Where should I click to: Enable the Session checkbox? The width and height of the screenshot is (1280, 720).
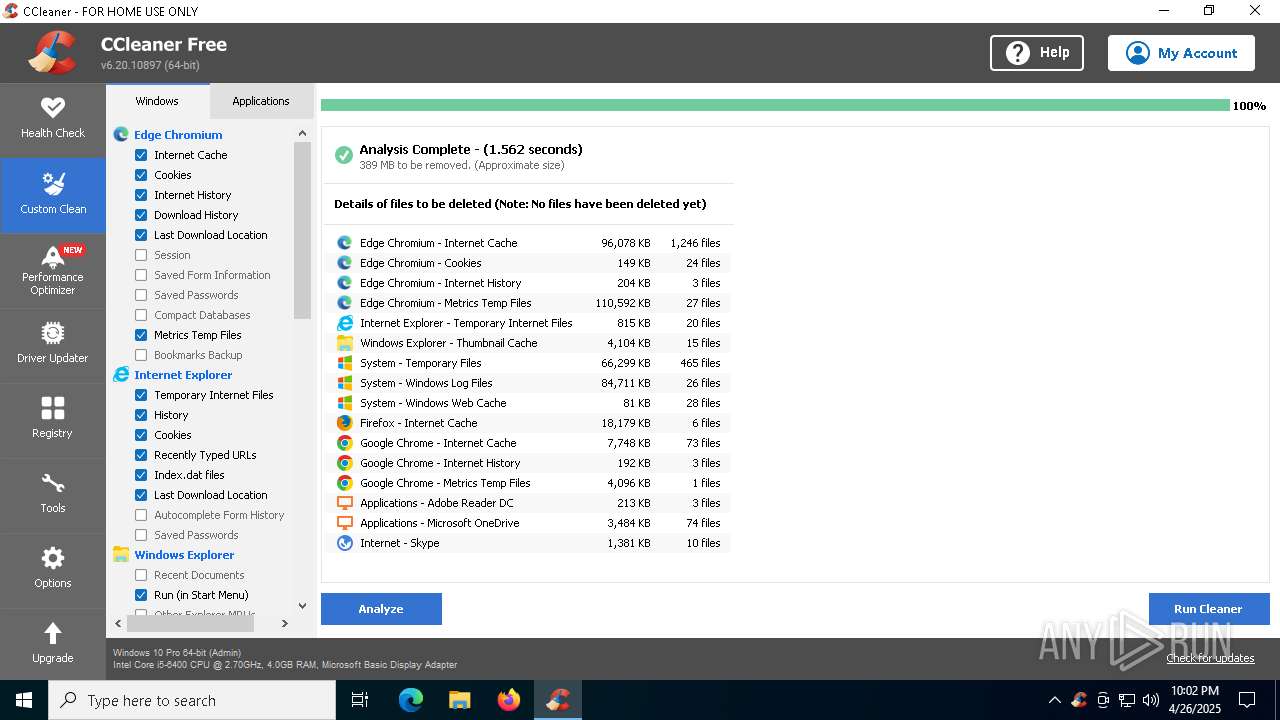click(x=141, y=255)
